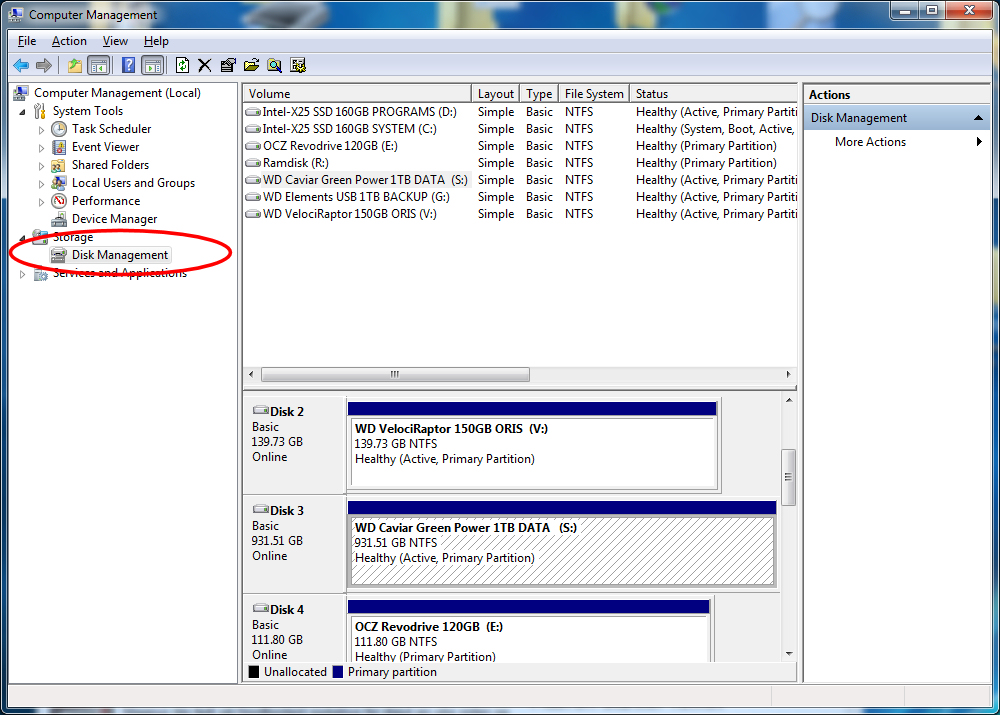Sort by the Layout column header
The width and height of the screenshot is (1000, 715).
pos(496,94)
